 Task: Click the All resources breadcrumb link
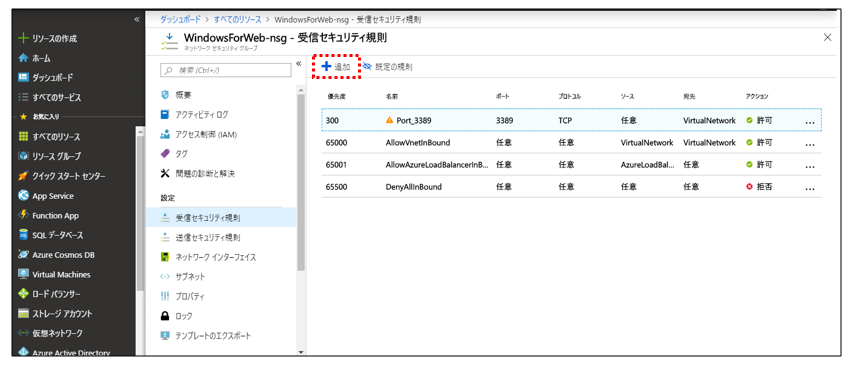237,20
